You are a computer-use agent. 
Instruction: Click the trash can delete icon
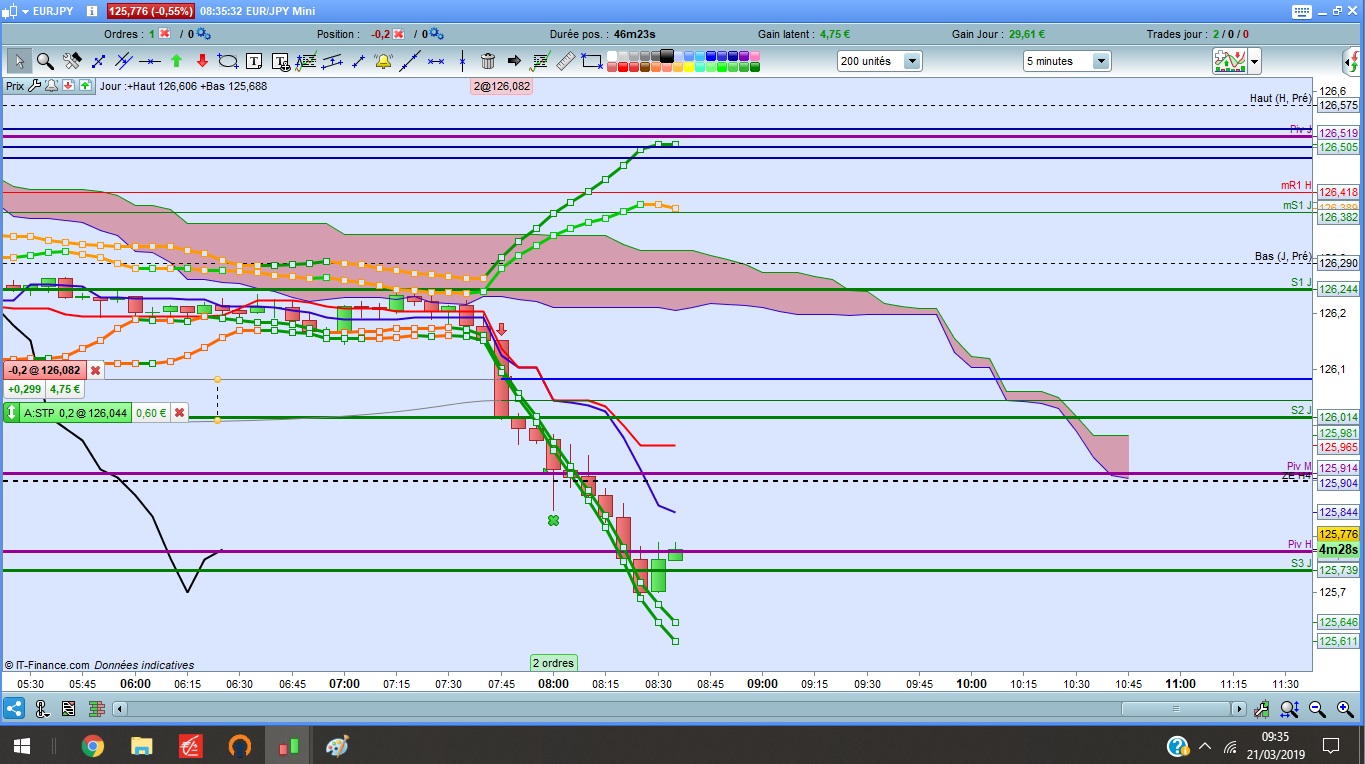click(x=488, y=61)
